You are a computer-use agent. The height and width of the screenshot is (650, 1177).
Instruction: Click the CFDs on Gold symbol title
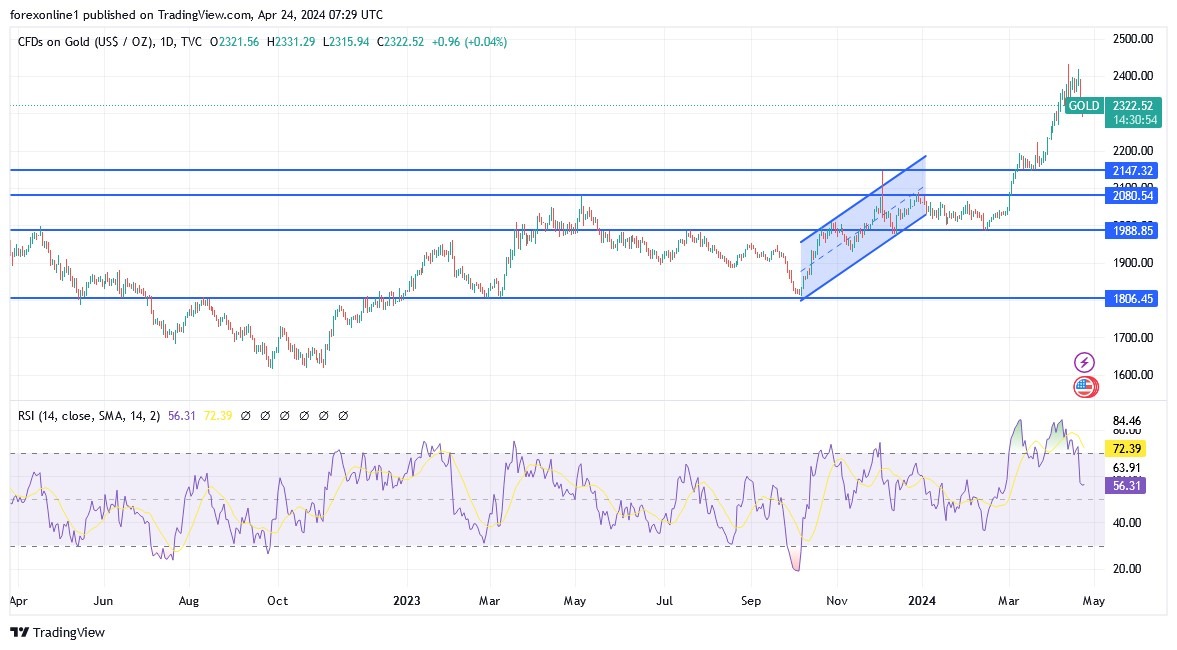pos(110,42)
